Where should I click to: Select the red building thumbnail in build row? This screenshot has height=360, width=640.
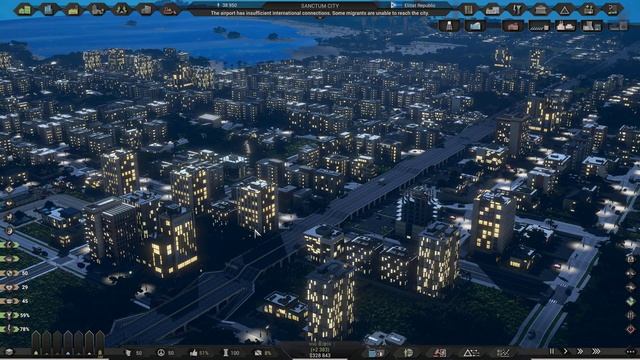[513, 26]
